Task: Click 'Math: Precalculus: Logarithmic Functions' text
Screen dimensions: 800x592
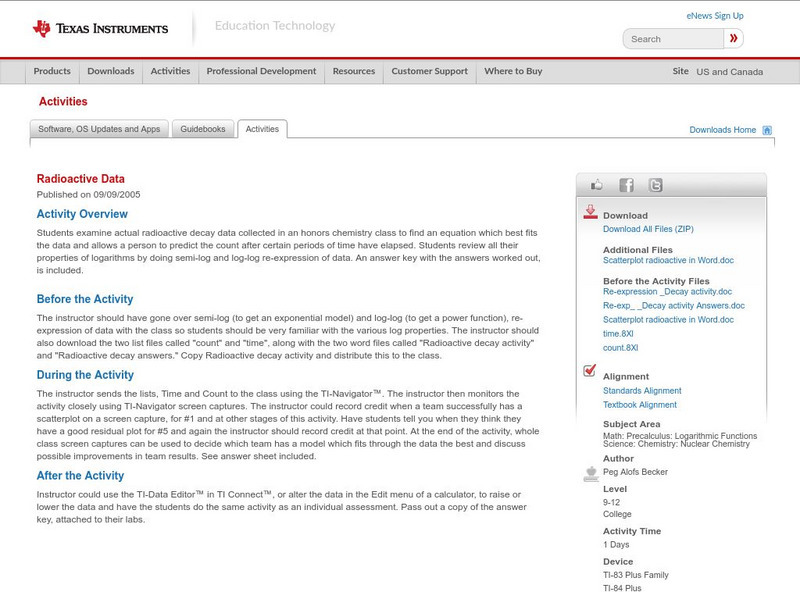Action: [x=680, y=436]
